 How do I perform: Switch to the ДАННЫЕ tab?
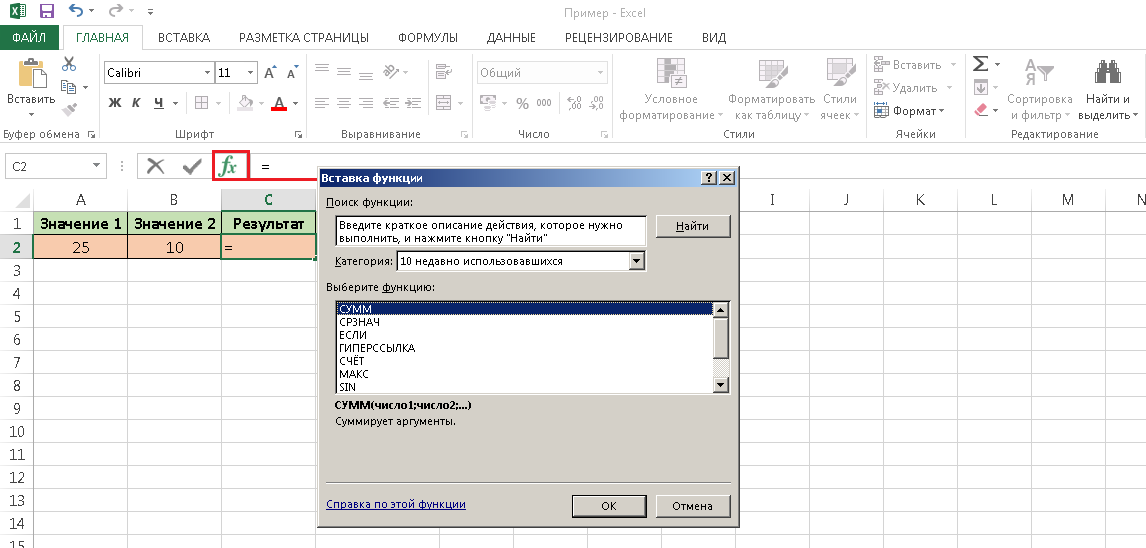pyautogui.click(x=511, y=38)
